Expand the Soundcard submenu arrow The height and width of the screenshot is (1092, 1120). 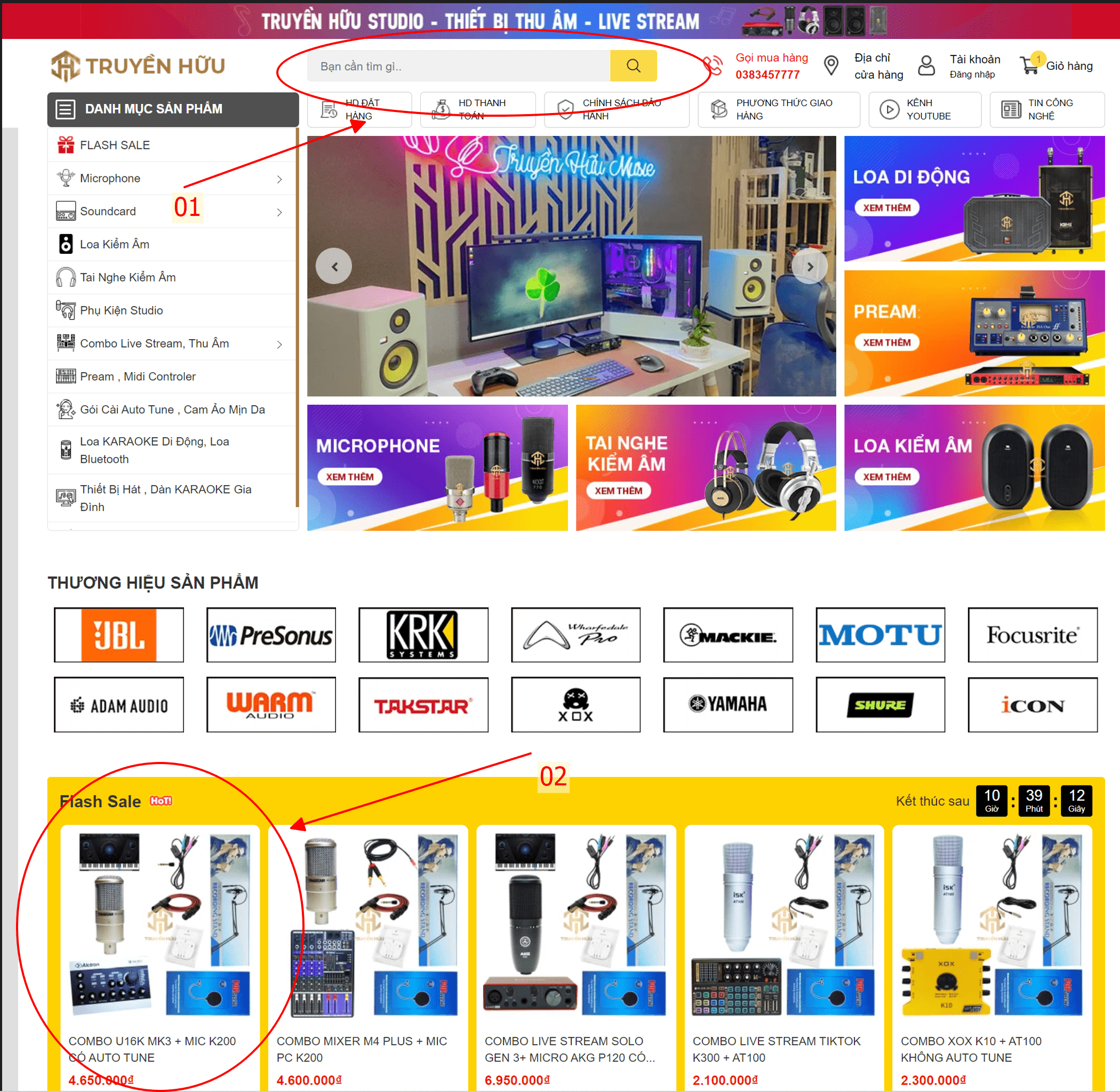[279, 213]
